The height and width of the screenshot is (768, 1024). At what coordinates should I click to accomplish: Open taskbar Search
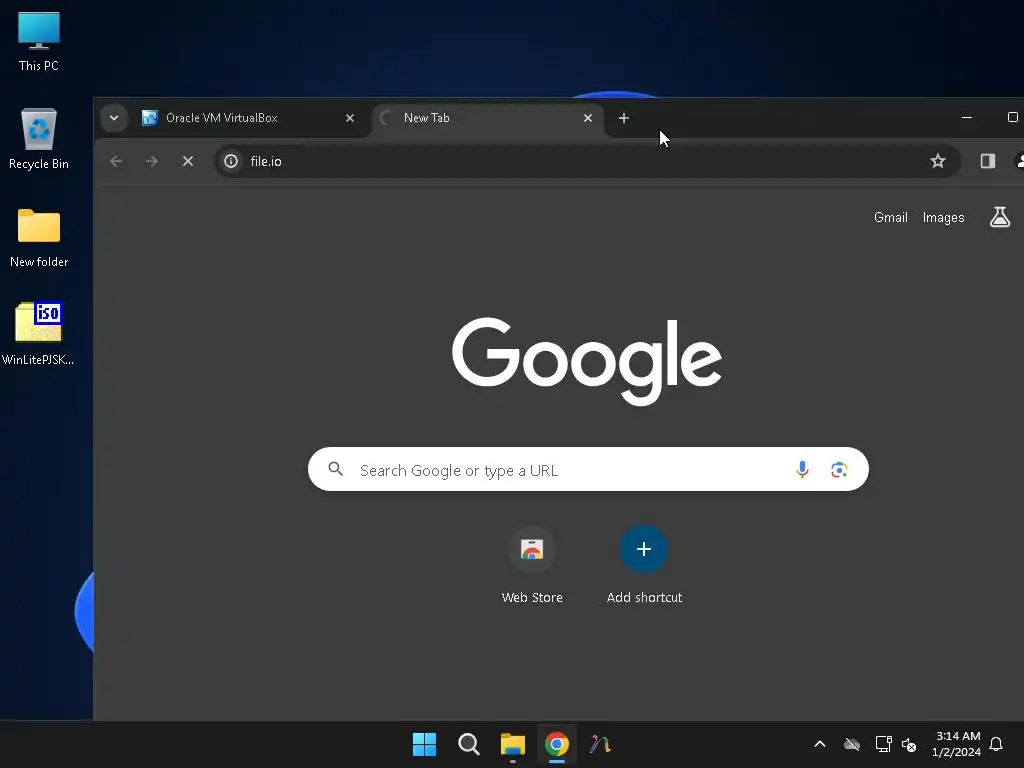pos(469,744)
